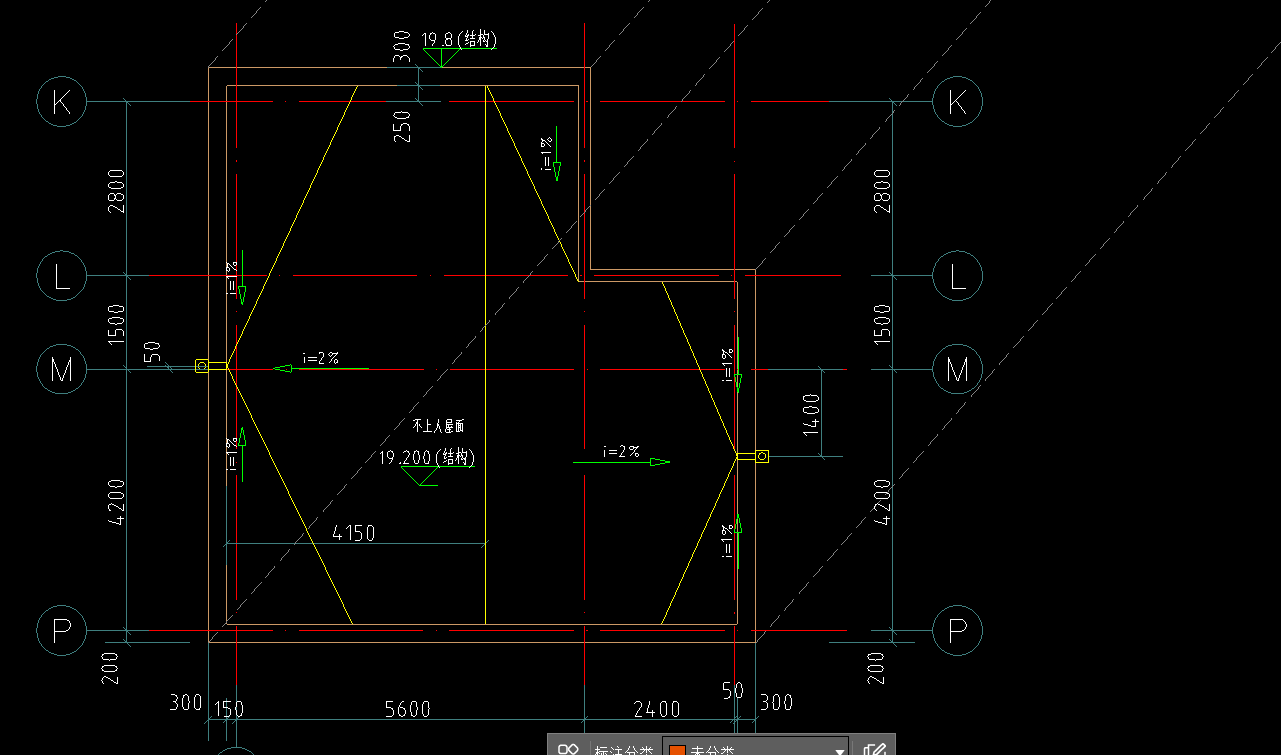
Task: Click the left M axis bubble
Action: pos(62,370)
